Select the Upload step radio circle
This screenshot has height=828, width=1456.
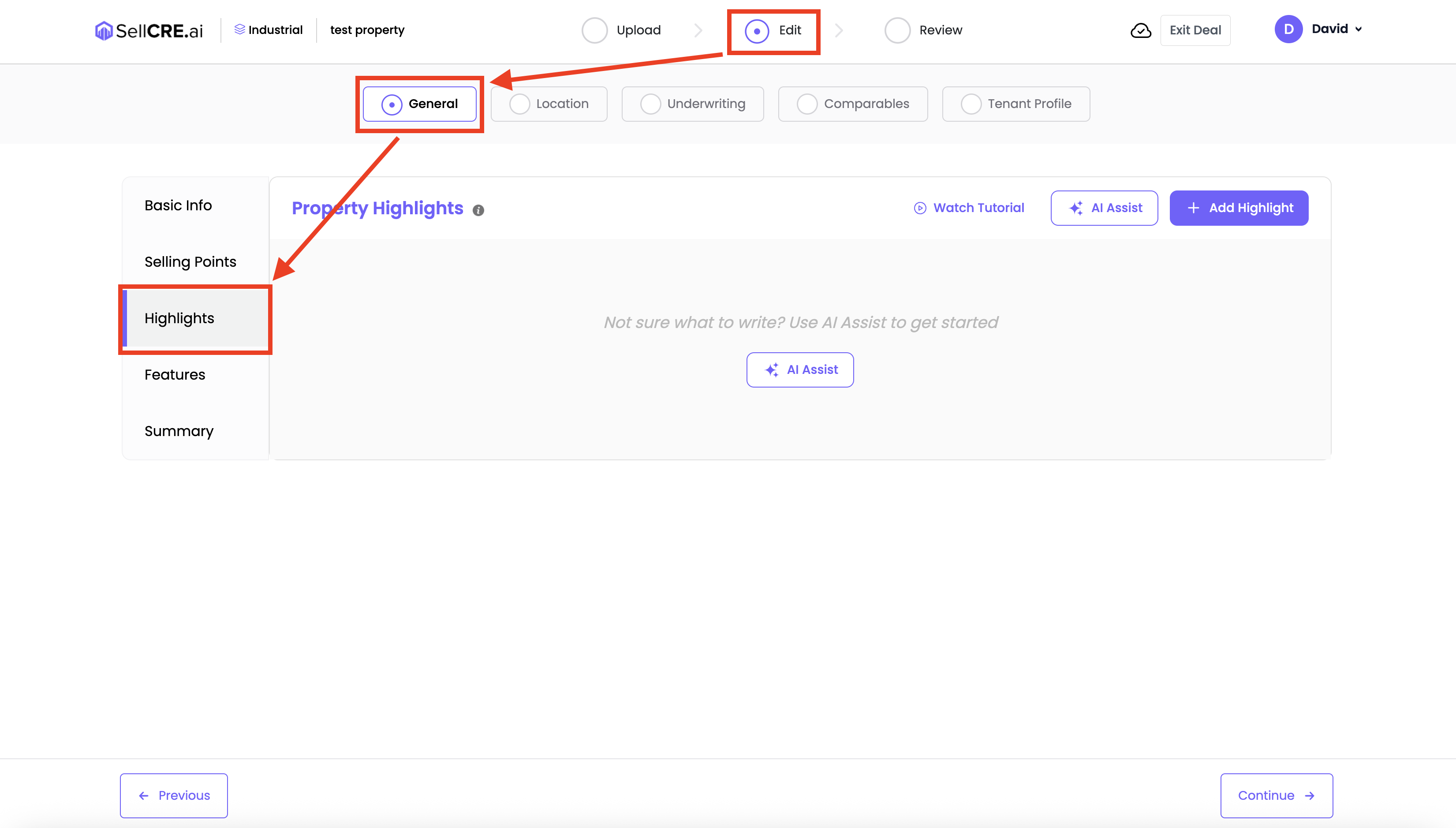click(x=594, y=31)
